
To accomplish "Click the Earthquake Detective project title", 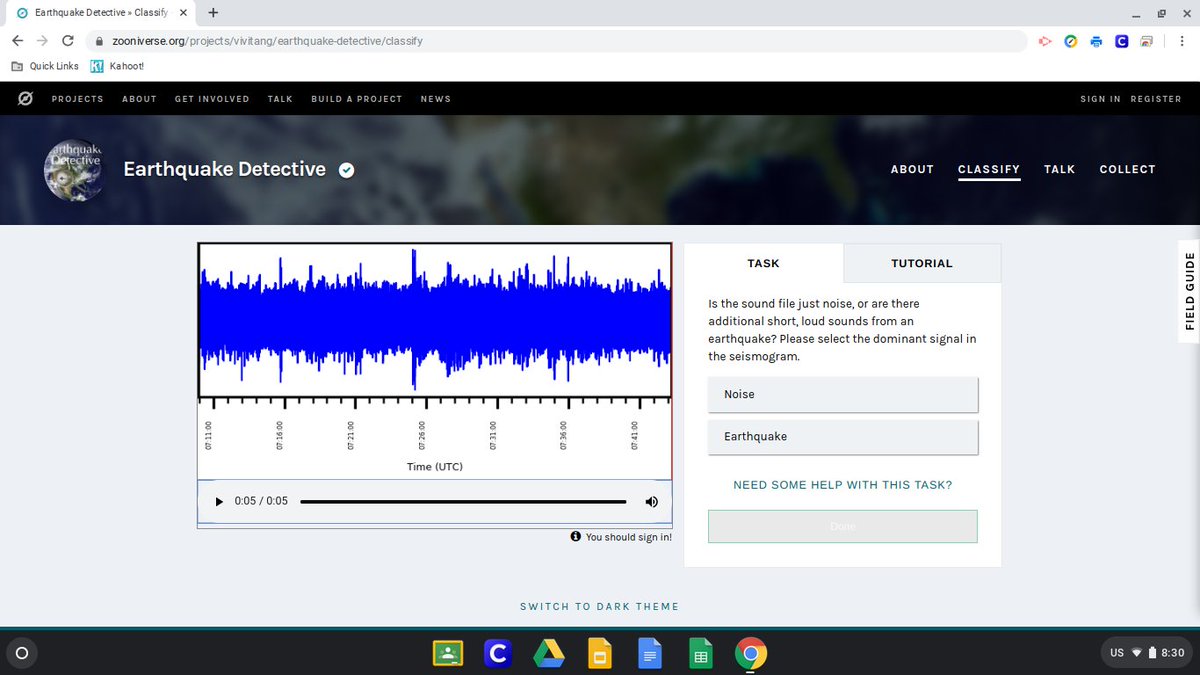I will tap(224, 169).
